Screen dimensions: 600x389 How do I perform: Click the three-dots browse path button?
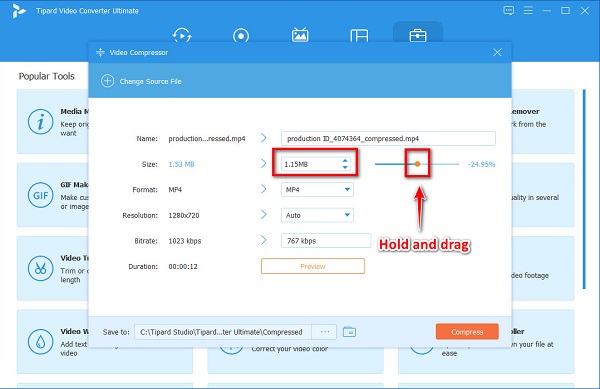click(324, 332)
